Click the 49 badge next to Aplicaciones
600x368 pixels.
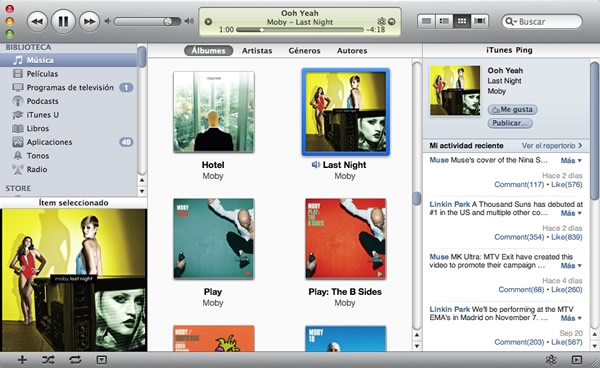click(x=126, y=142)
